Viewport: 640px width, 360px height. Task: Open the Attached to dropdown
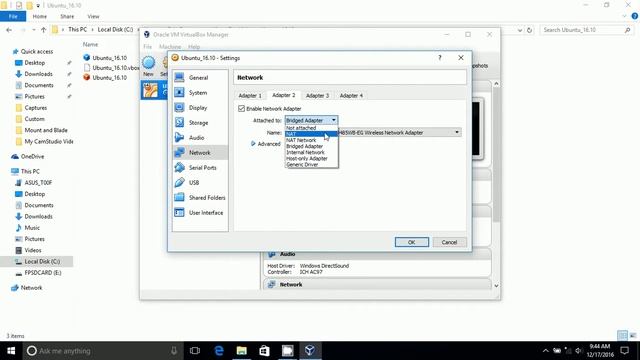tap(311, 120)
